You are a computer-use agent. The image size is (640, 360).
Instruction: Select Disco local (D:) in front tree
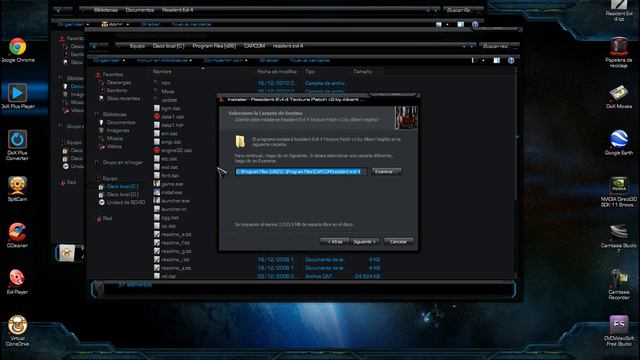pyautogui.click(x=122, y=195)
